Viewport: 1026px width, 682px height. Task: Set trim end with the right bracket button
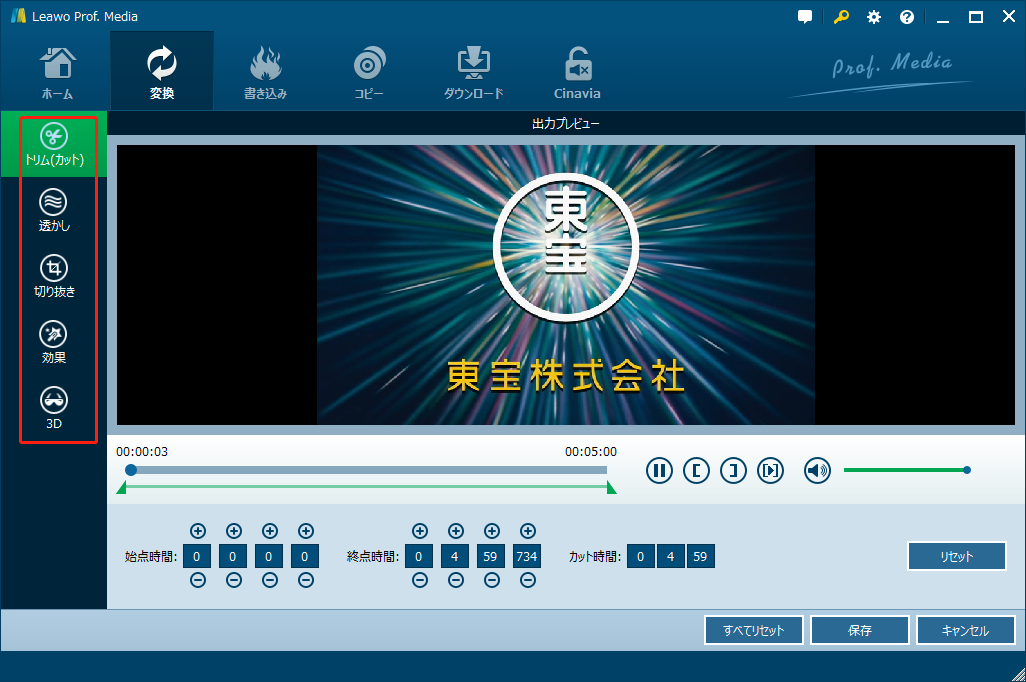click(734, 471)
